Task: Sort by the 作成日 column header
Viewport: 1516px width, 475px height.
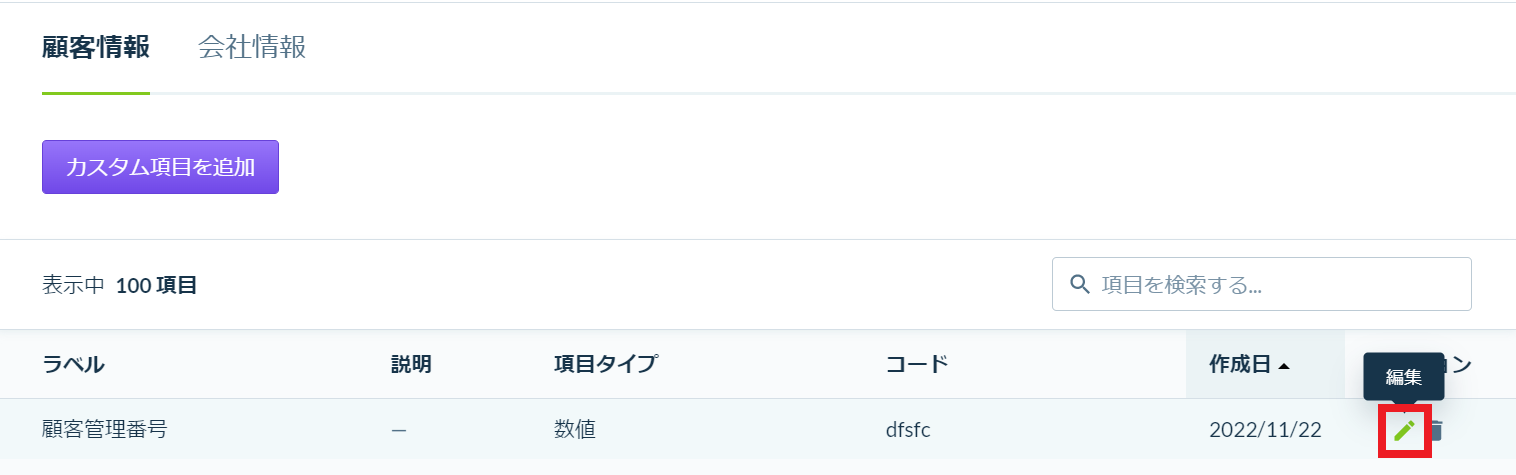Action: (x=1240, y=365)
